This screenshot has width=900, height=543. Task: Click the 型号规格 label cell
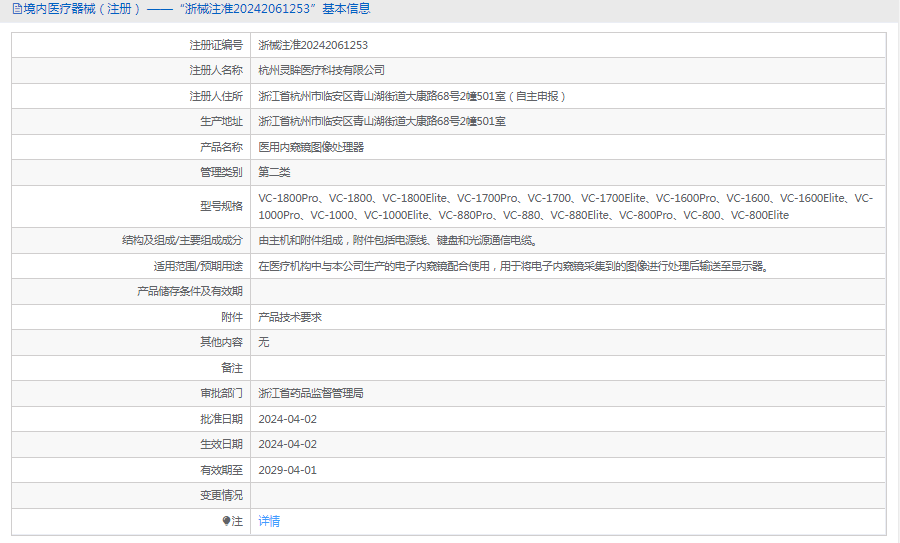click(x=131, y=207)
